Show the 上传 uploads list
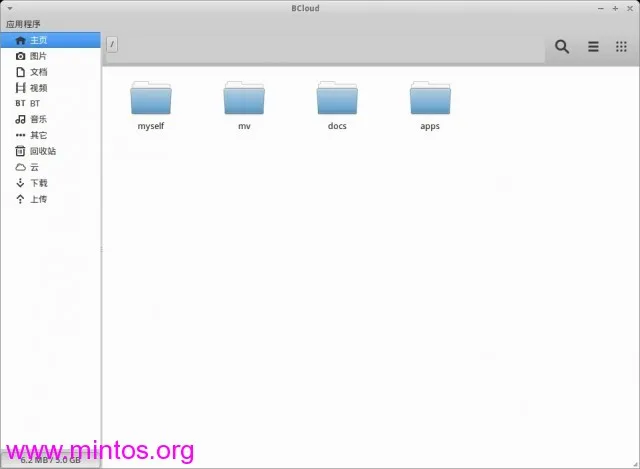The width and height of the screenshot is (640, 469). (x=51, y=199)
